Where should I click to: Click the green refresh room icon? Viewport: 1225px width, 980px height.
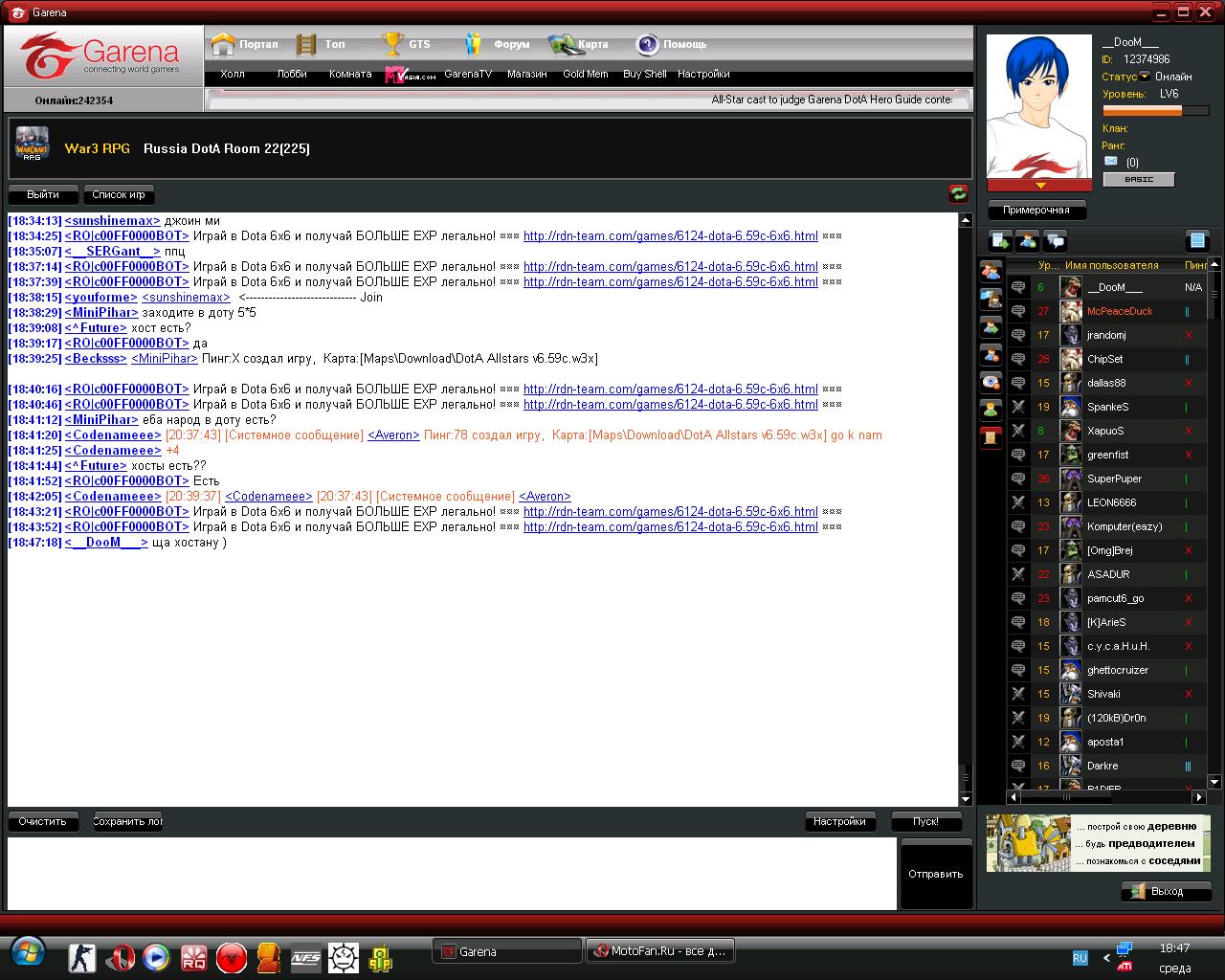(958, 194)
